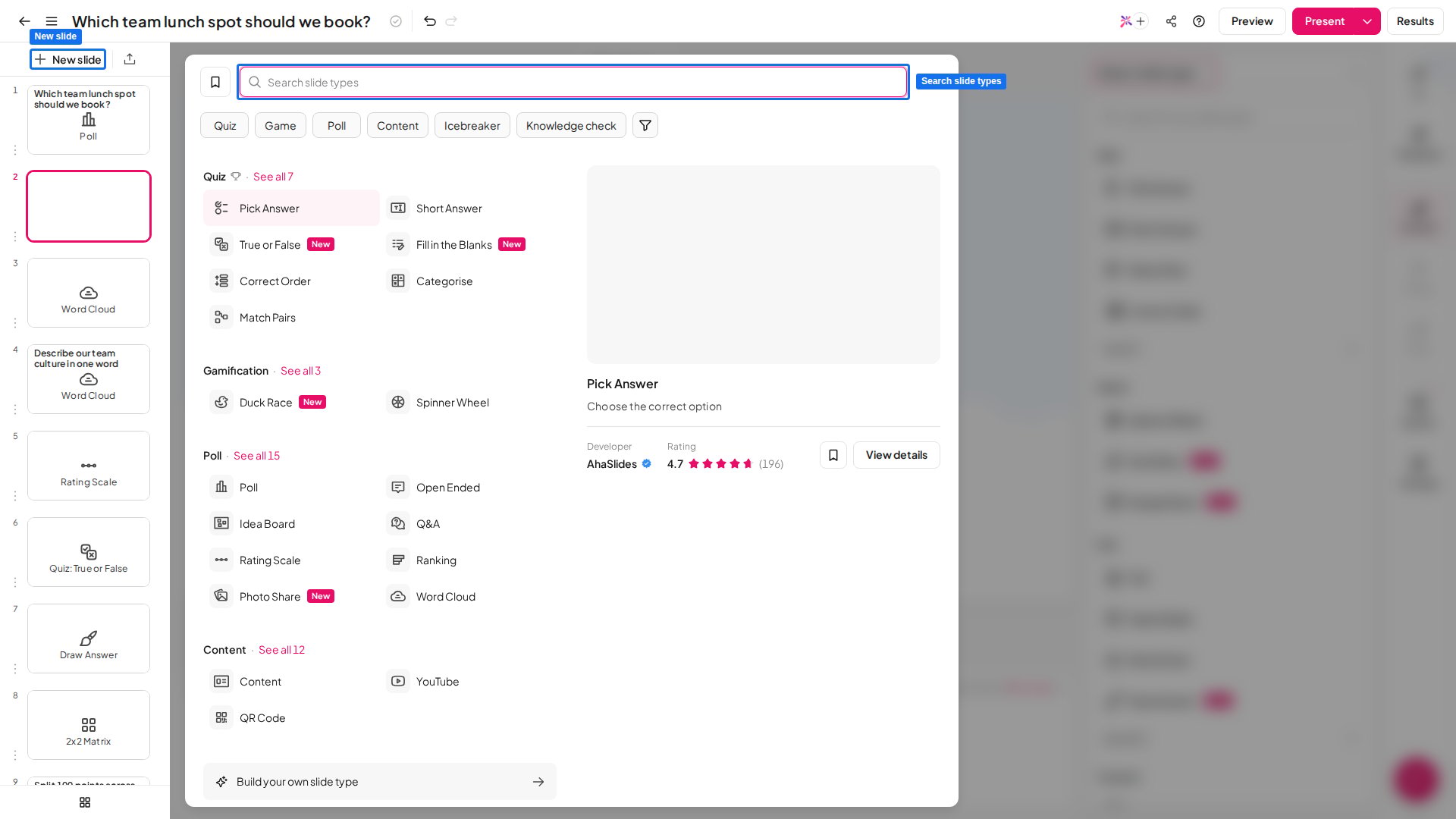Go back with the arrow icon
The height and width of the screenshot is (819, 1456).
pyautogui.click(x=24, y=21)
